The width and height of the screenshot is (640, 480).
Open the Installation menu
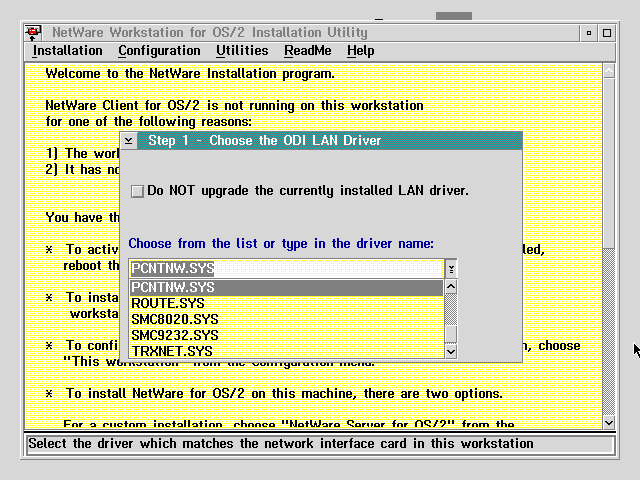pyautogui.click(x=68, y=51)
